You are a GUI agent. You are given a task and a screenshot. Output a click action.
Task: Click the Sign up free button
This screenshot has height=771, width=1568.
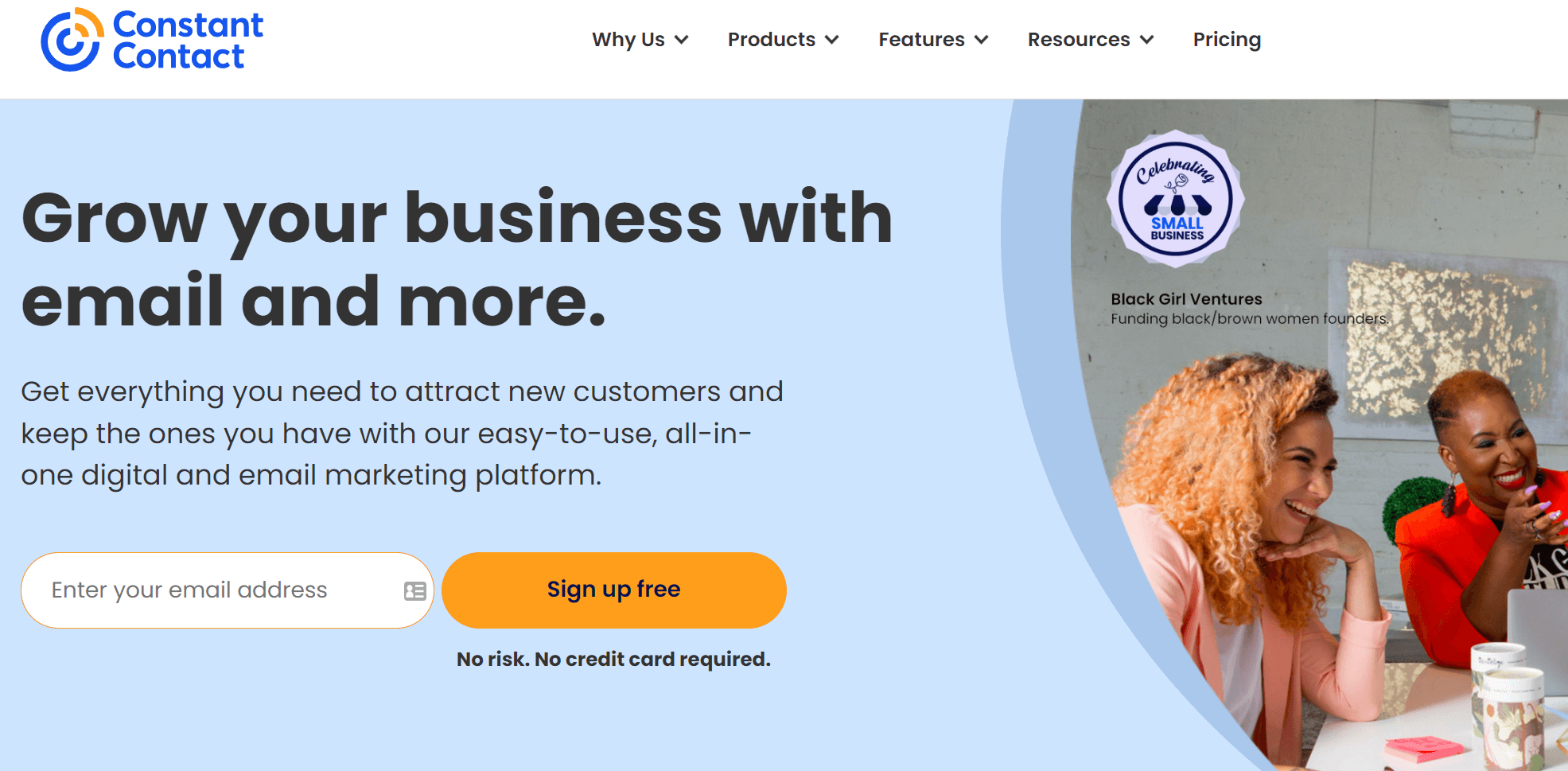[613, 590]
